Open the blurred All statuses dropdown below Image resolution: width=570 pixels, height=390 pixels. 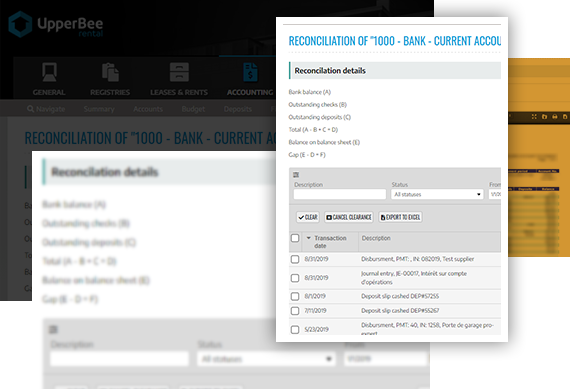coord(266,359)
